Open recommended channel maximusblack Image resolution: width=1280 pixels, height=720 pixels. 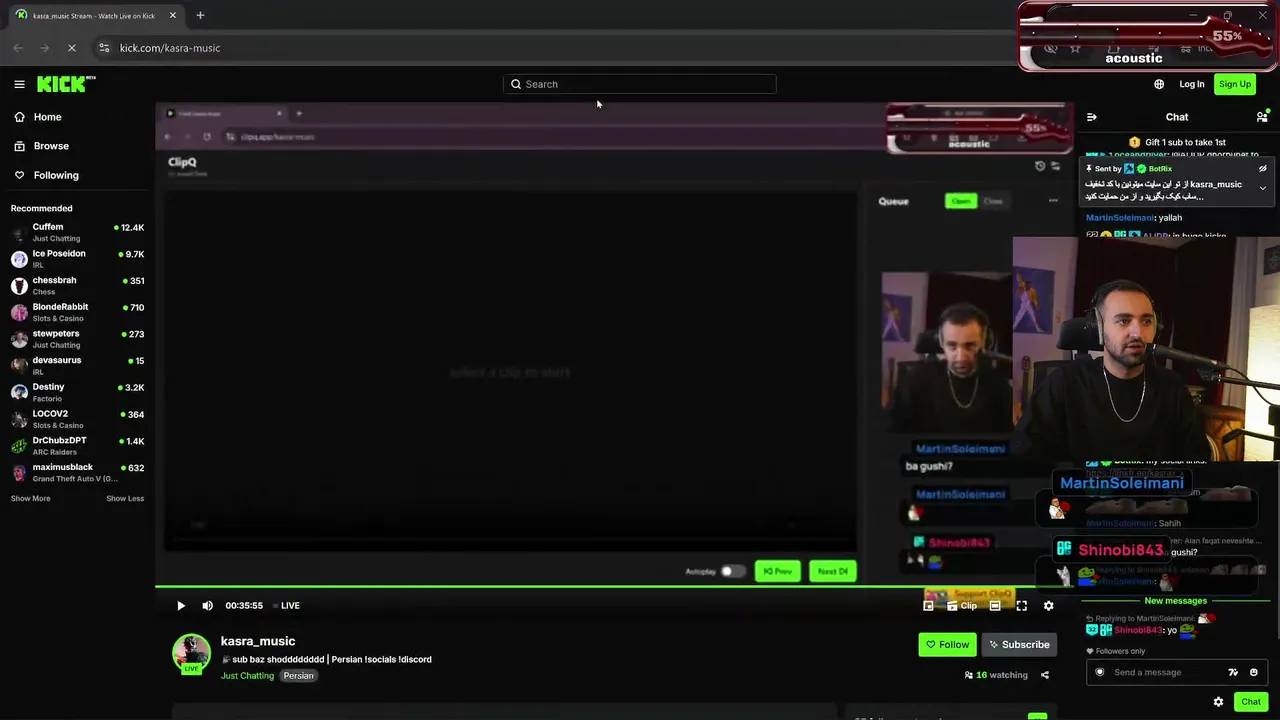click(x=77, y=472)
